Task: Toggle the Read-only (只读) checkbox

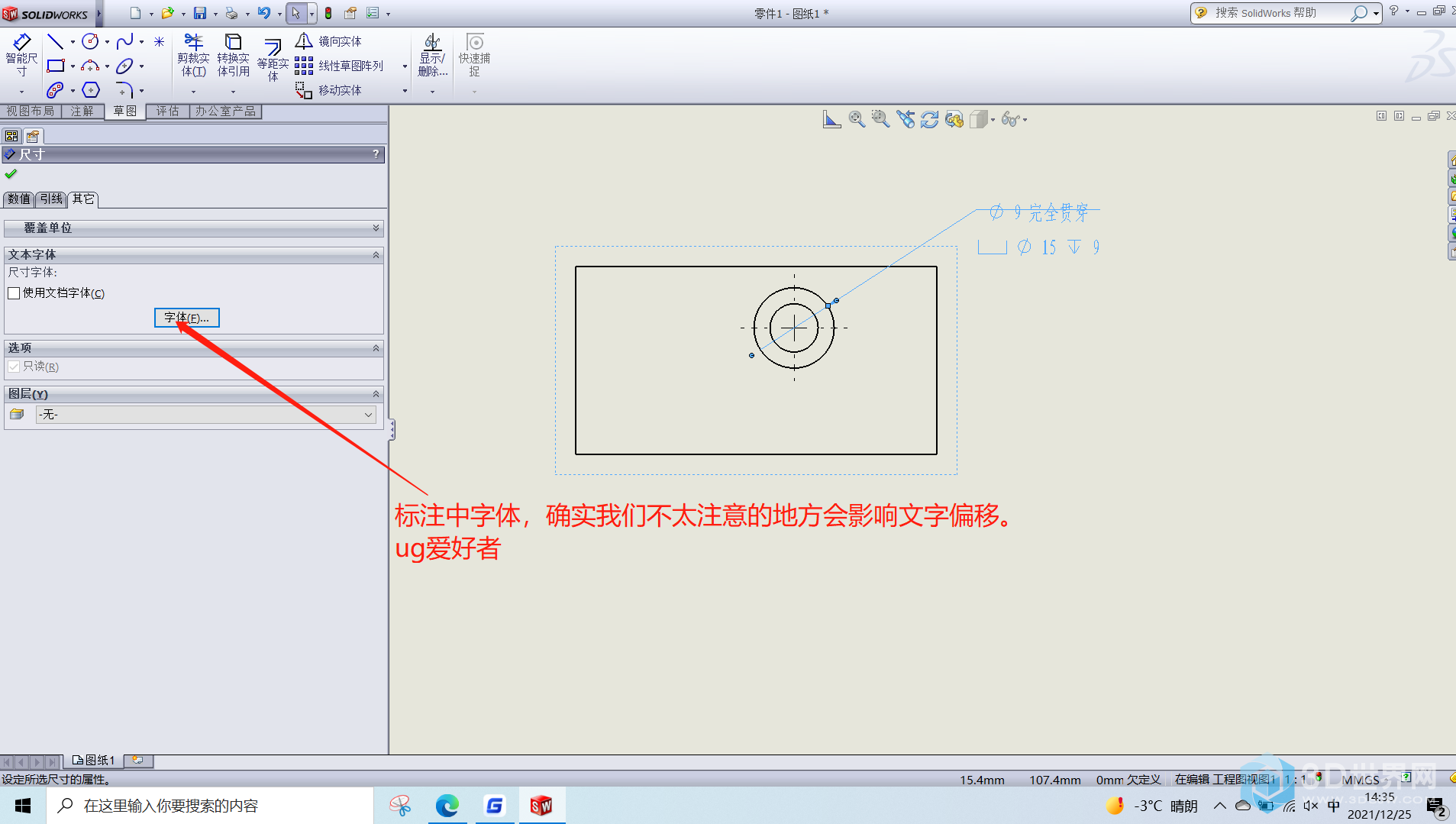Action: coord(14,367)
